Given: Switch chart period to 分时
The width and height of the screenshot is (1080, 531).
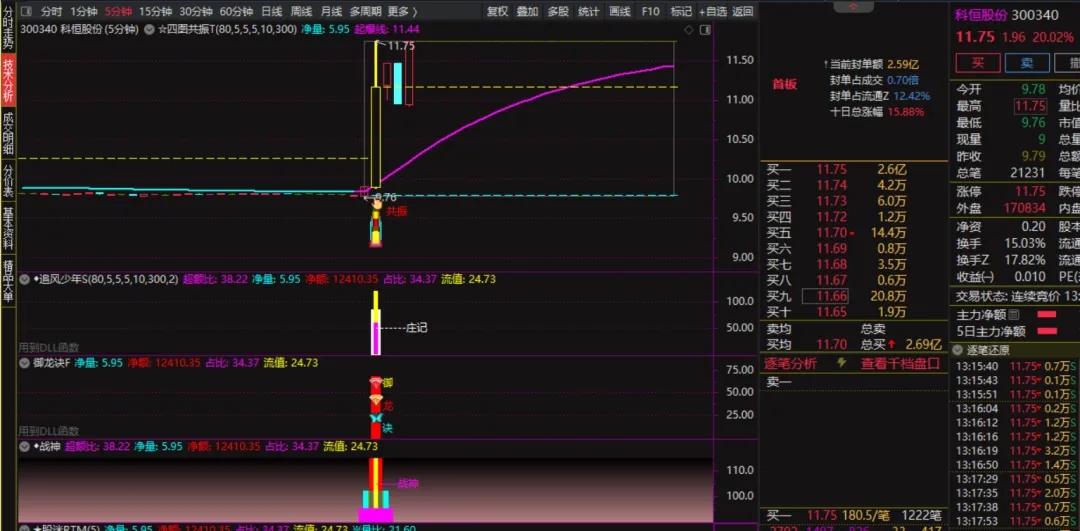Looking at the screenshot, I should 51,11.
